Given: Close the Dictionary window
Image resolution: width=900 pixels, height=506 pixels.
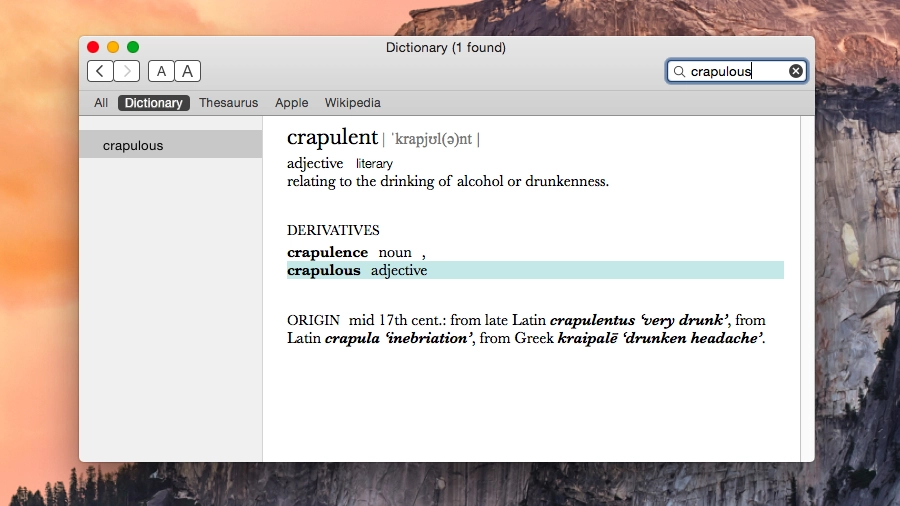Looking at the screenshot, I should [93, 47].
